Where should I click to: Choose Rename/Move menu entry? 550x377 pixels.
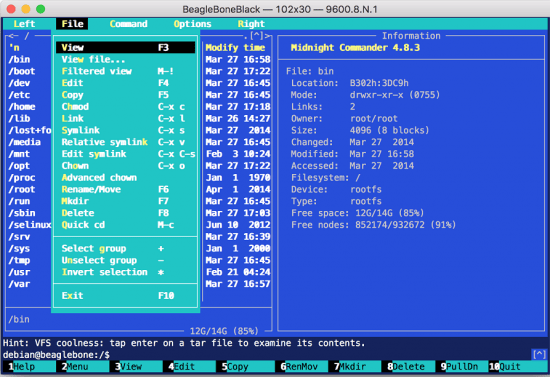(x=125, y=189)
